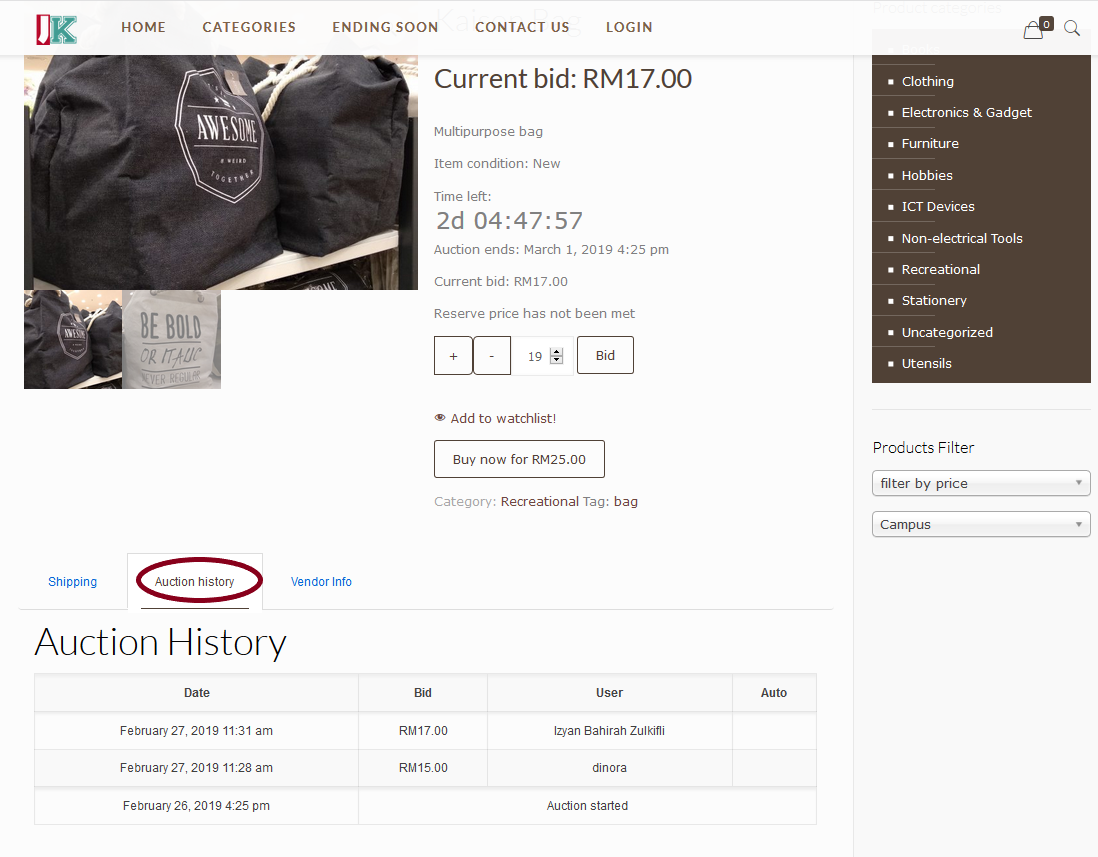1098x857 pixels.
Task: Click February 26, 2019 4:25 pm date cell
Action: tap(196, 806)
